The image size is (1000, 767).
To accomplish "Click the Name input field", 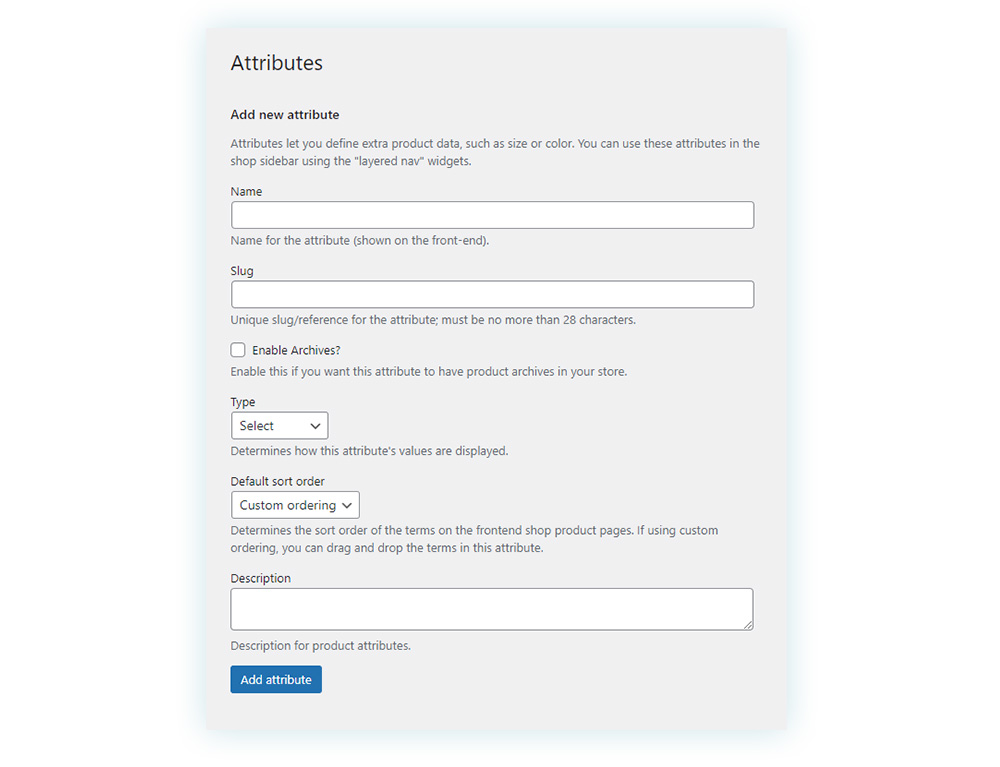I will pos(492,215).
